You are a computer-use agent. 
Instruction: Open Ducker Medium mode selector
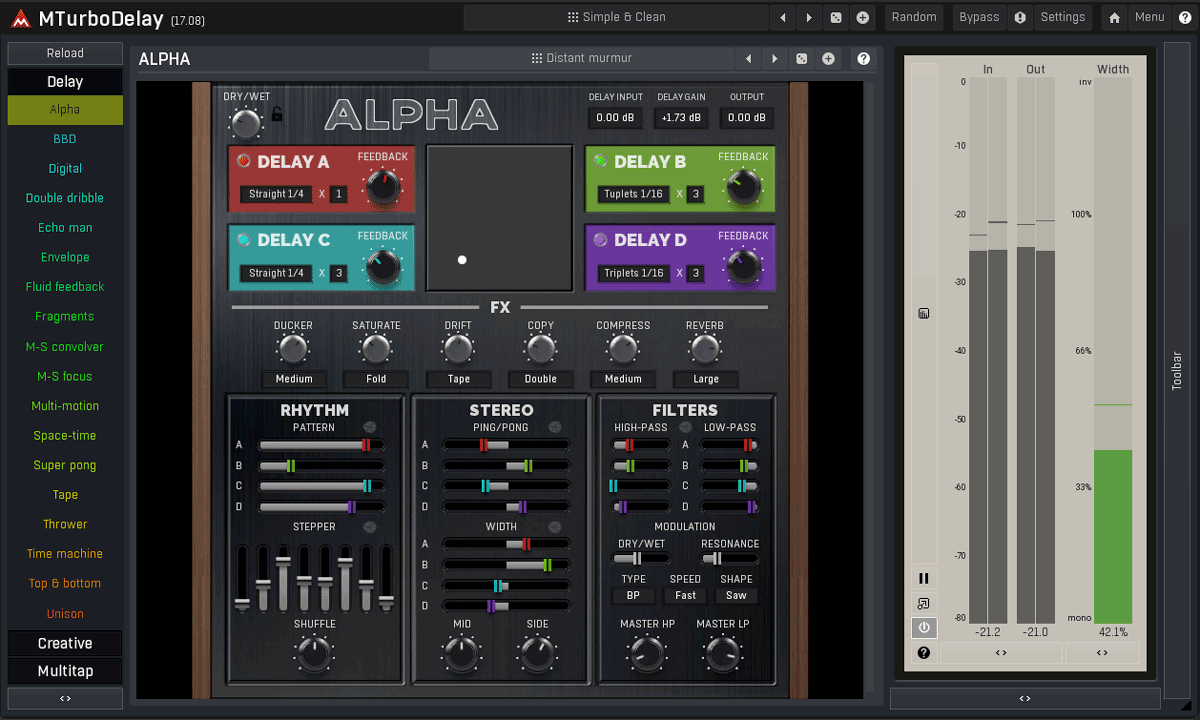click(293, 379)
